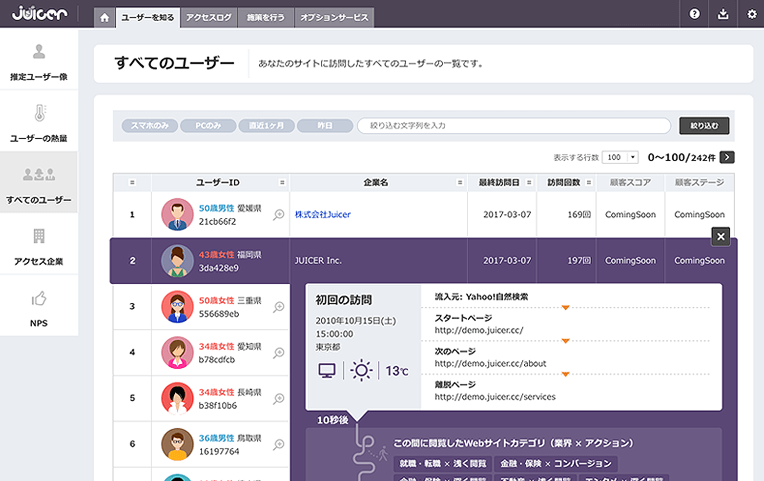The image size is (764, 481).
Task: Open アクセス企業 building sidebar item
Action: (39, 246)
